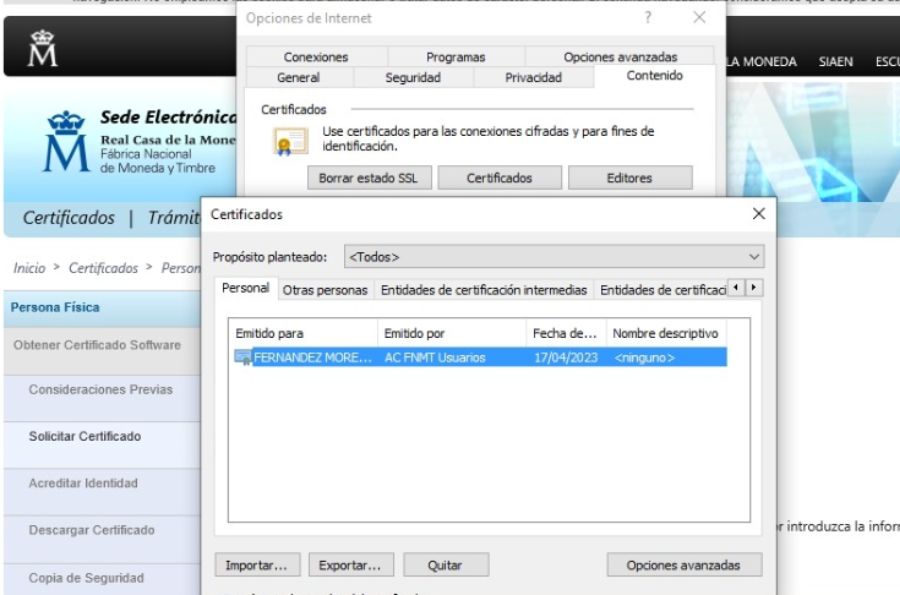The image size is (900, 595).
Task: Sort by the Emitido para column header
Action: click(x=303, y=333)
